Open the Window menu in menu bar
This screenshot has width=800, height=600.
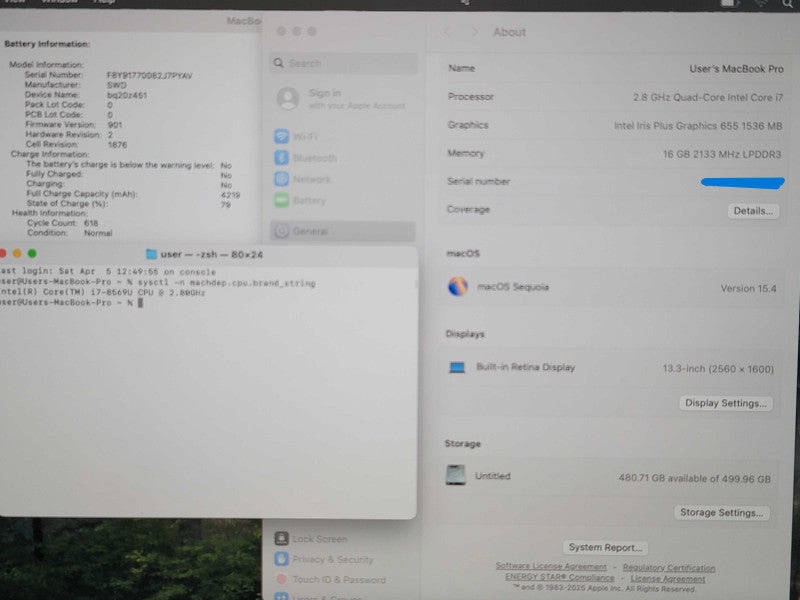pyautogui.click(x=59, y=2)
